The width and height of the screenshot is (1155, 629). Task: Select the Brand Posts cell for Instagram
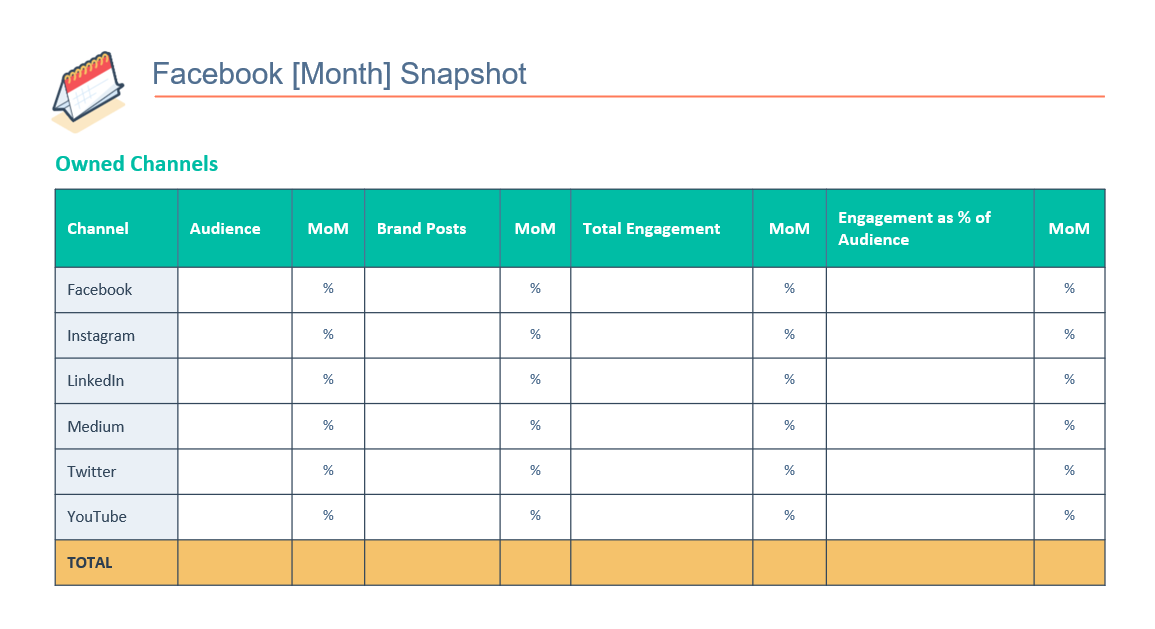pos(432,336)
